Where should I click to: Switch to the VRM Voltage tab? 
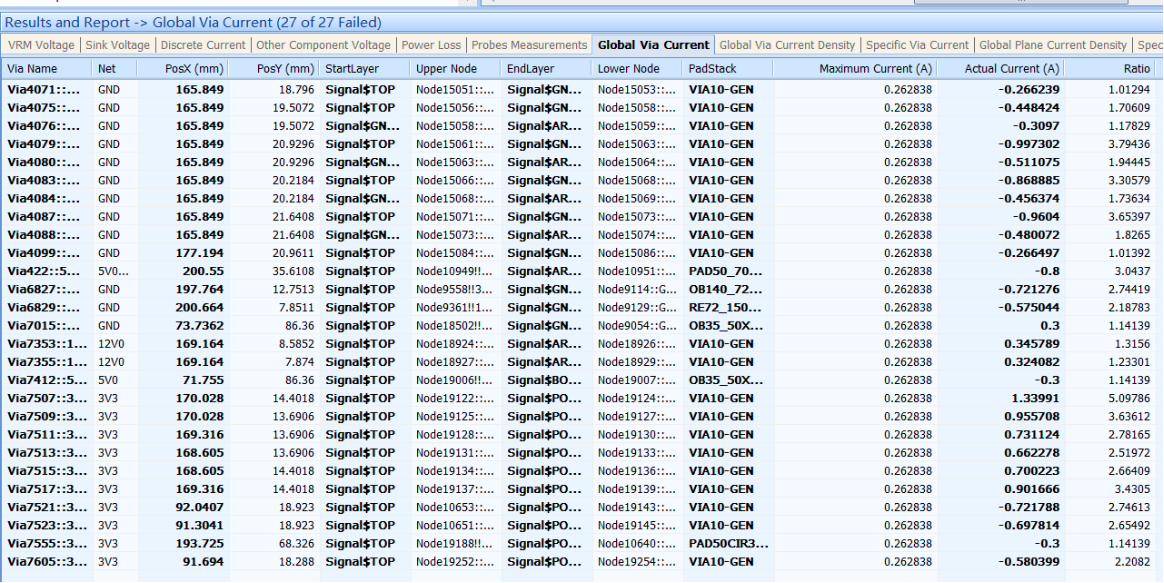41,45
